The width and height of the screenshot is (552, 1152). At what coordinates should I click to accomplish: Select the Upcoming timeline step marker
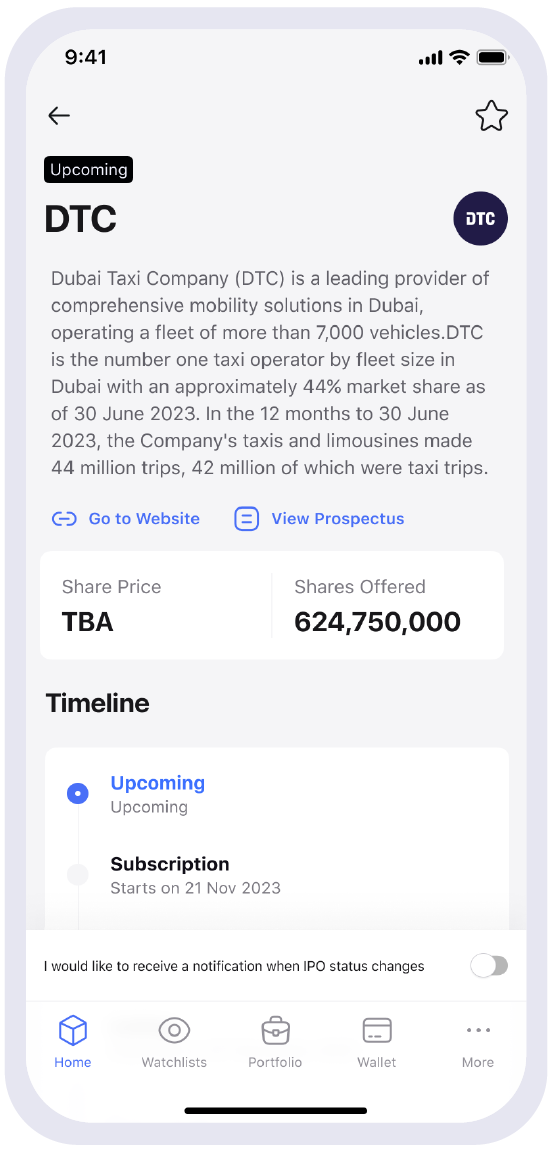pos(77,793)
